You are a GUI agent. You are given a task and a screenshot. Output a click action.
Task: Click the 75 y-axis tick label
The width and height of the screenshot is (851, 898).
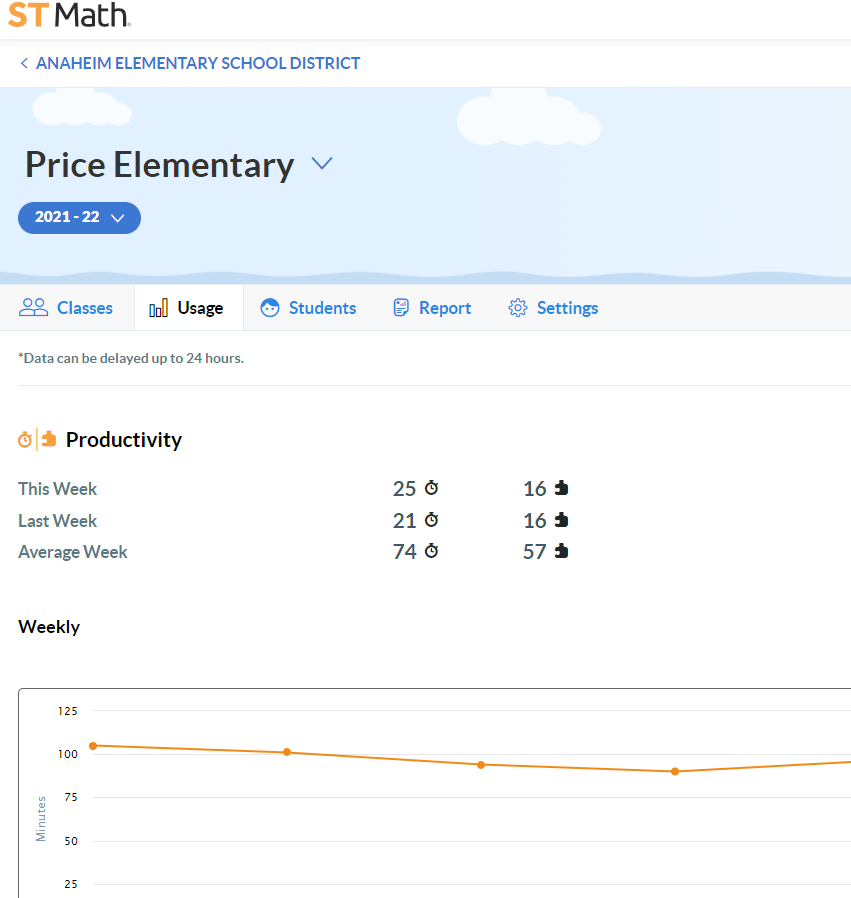pos(71,797)
